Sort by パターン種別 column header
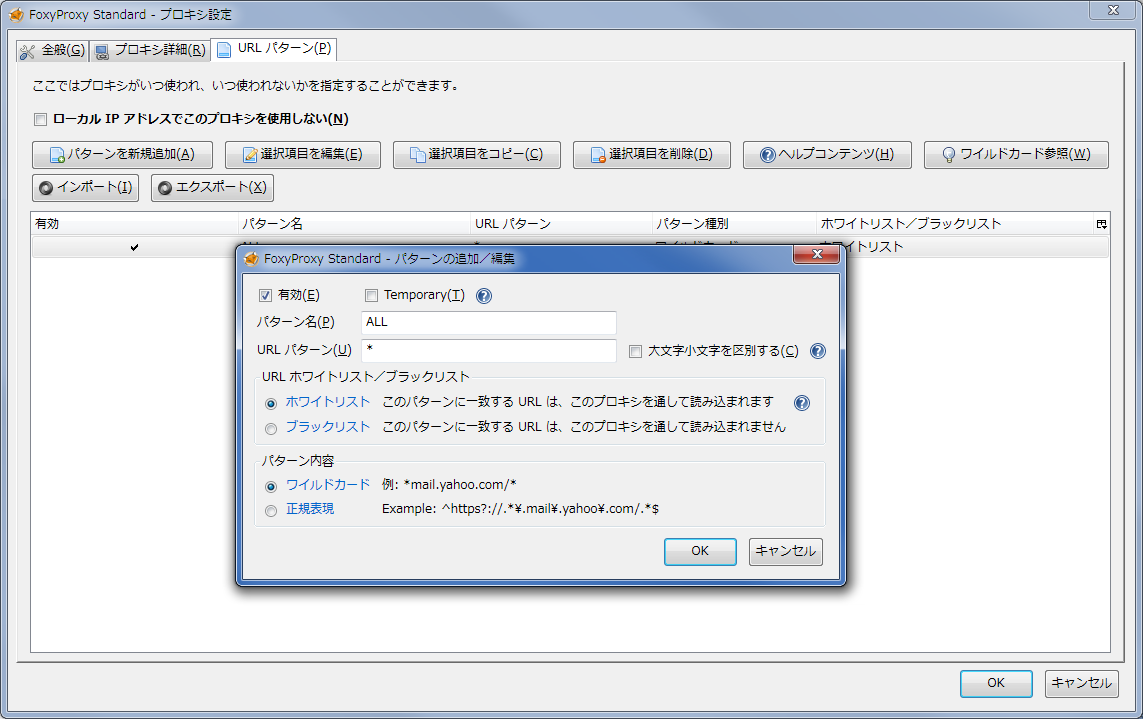 (x=734, y=224)
